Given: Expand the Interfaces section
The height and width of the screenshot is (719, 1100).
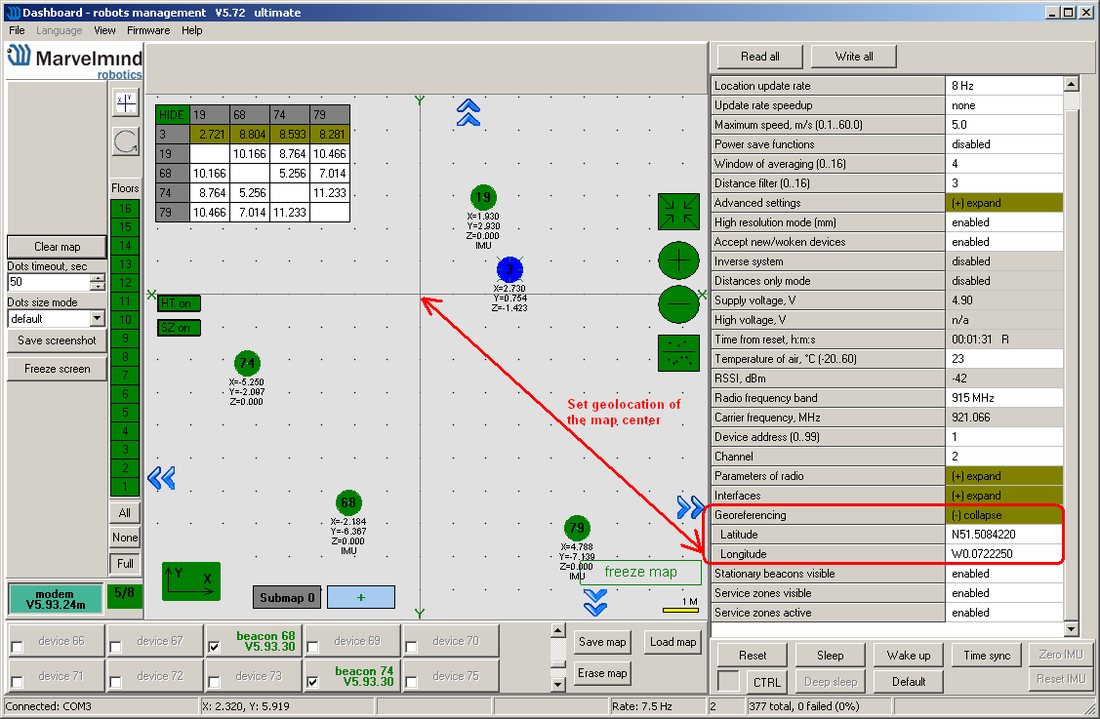Looking at the screenshot, I should pyautogui.click(x=1004, y=495).
